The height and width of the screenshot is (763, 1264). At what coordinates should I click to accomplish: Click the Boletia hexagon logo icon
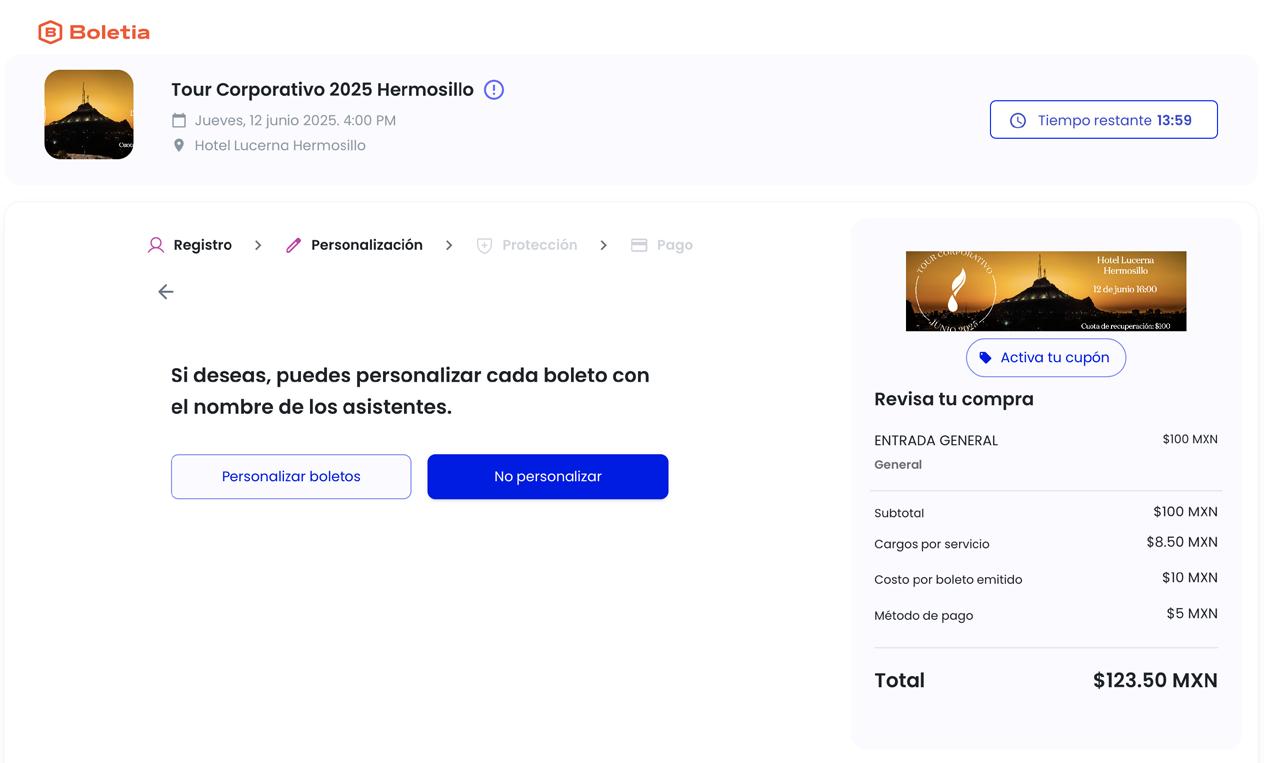tap(50, 32)
